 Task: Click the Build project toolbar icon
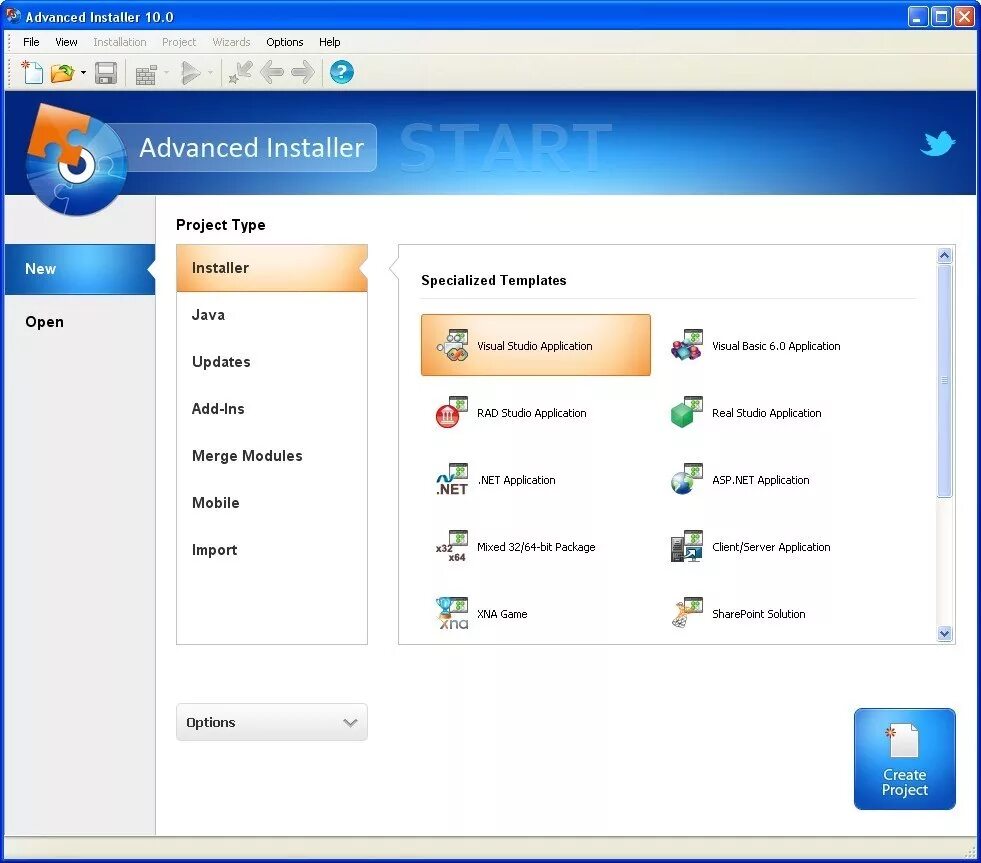coord(146,75)
